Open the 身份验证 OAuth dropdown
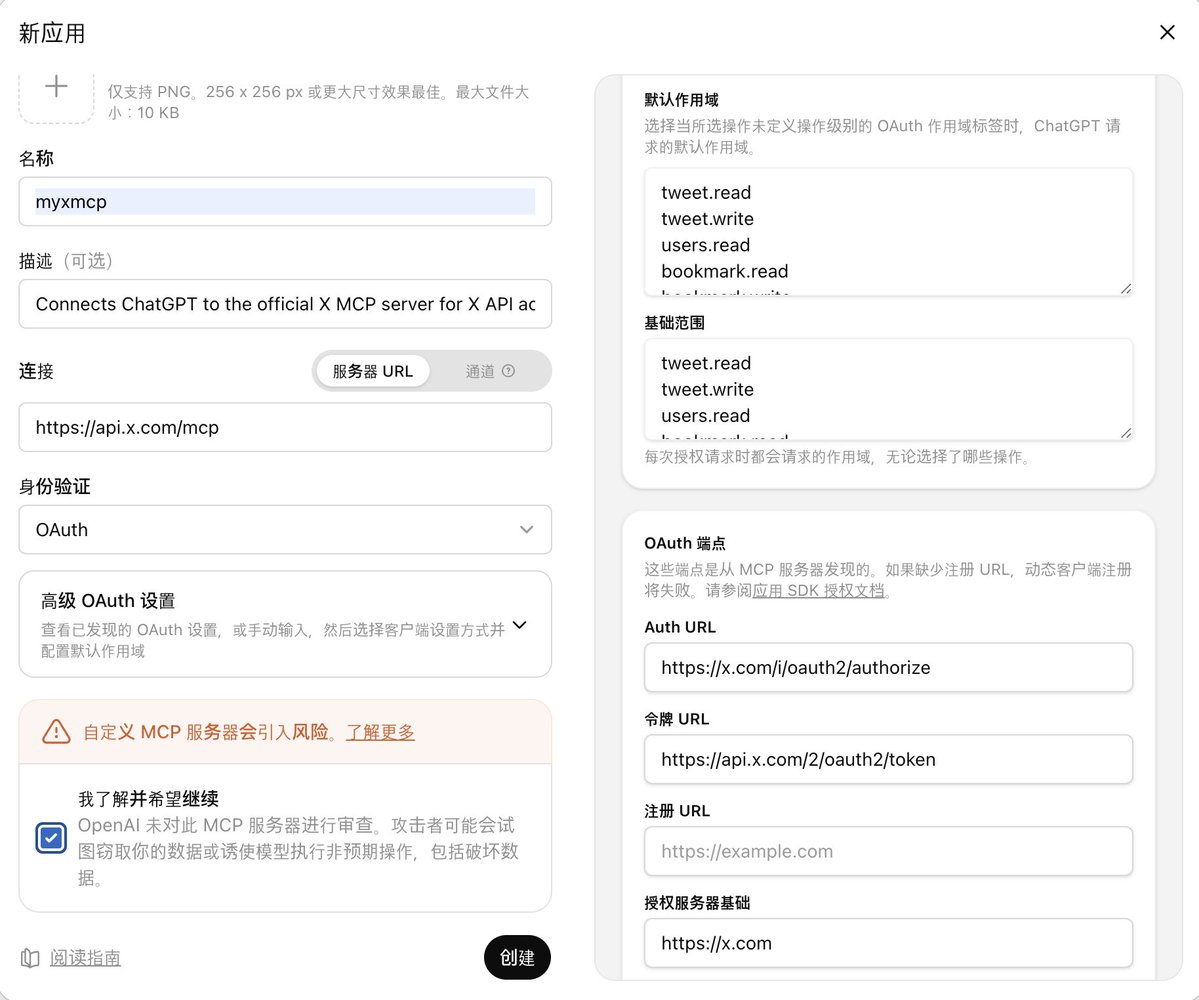 tap(285, 529)
